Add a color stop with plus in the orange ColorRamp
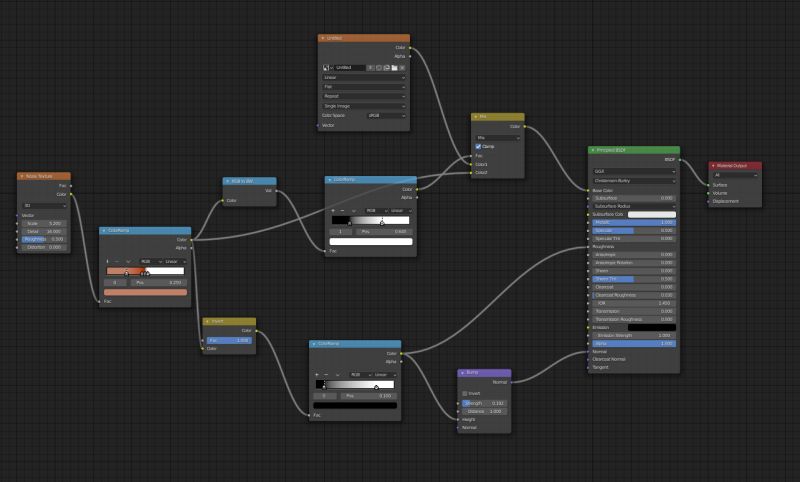 click(x=108, y=261)
